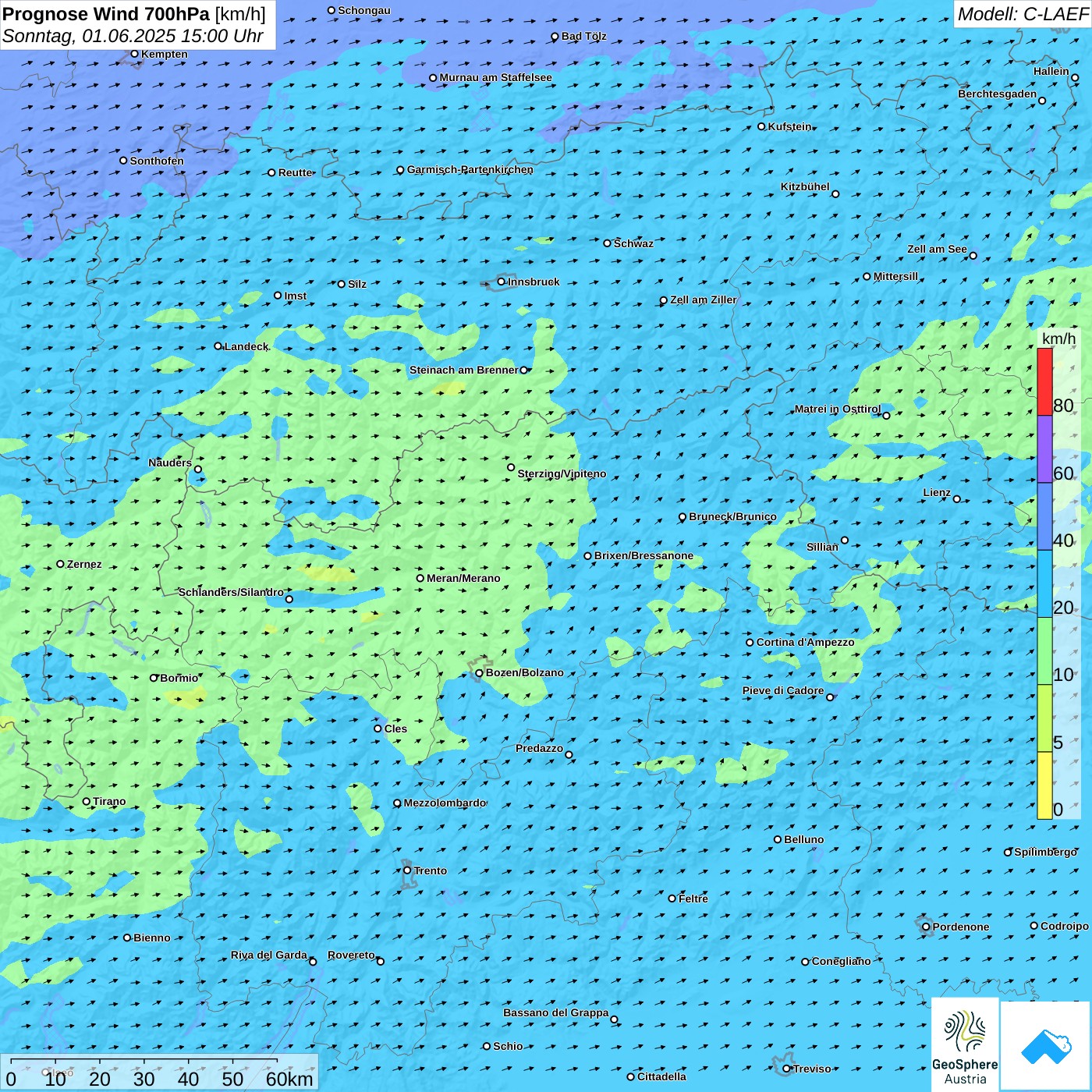The width and height of the screenshot is (1092, 1092).
Task: Click the blue cloud arrow logo
Action: coord(1046,1046)
